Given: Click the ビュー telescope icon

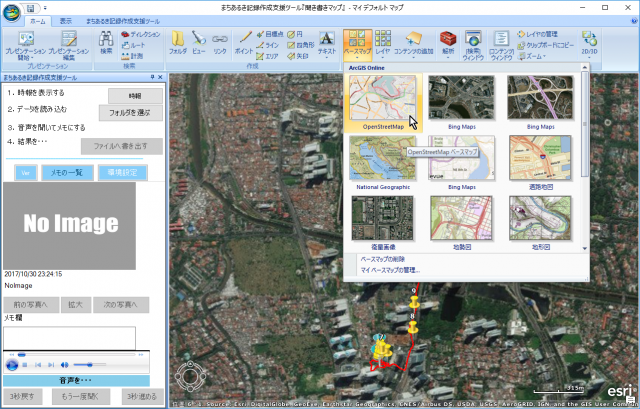Looking at the screenshot, I should 199,42.
